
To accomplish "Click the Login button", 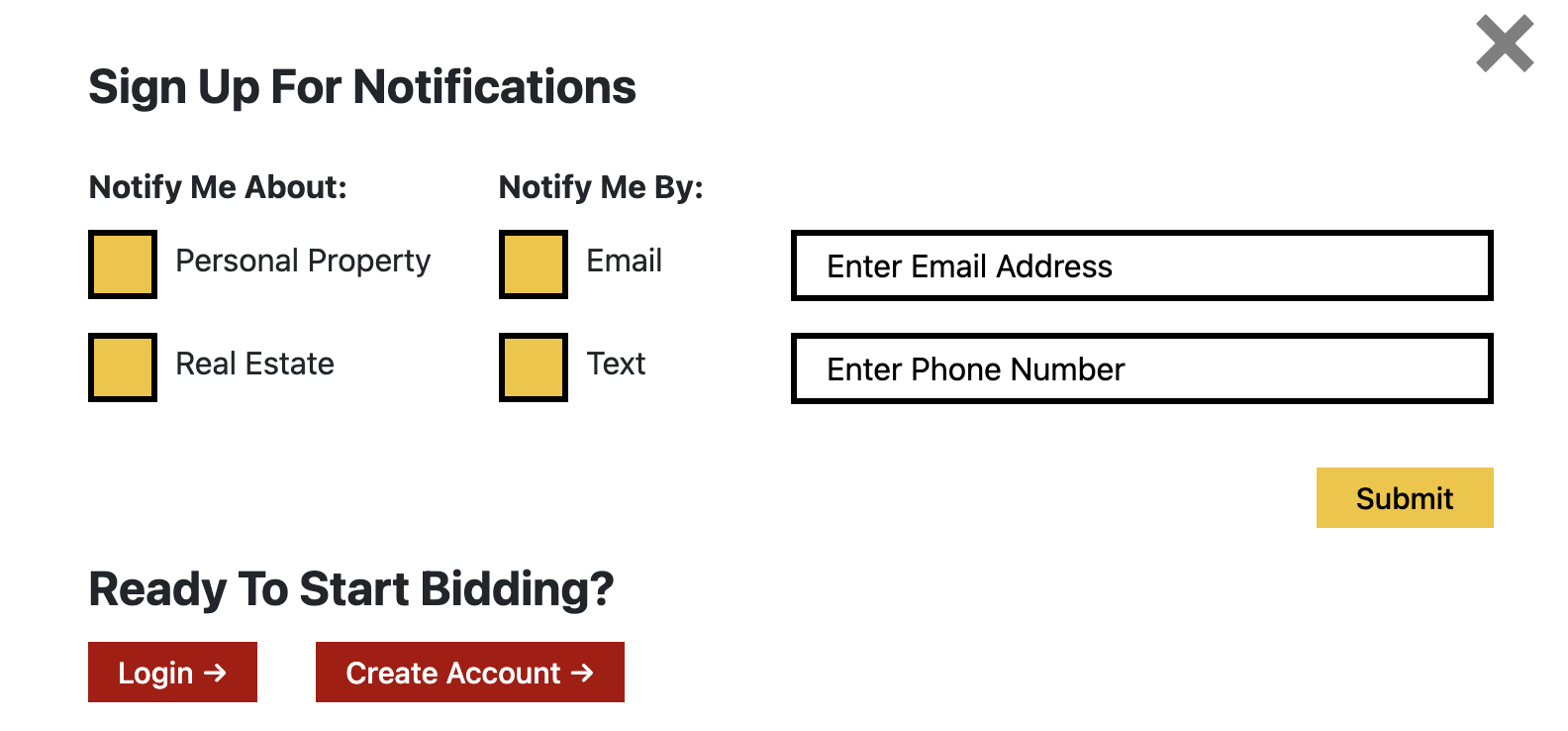I will (x=156, y=673).
